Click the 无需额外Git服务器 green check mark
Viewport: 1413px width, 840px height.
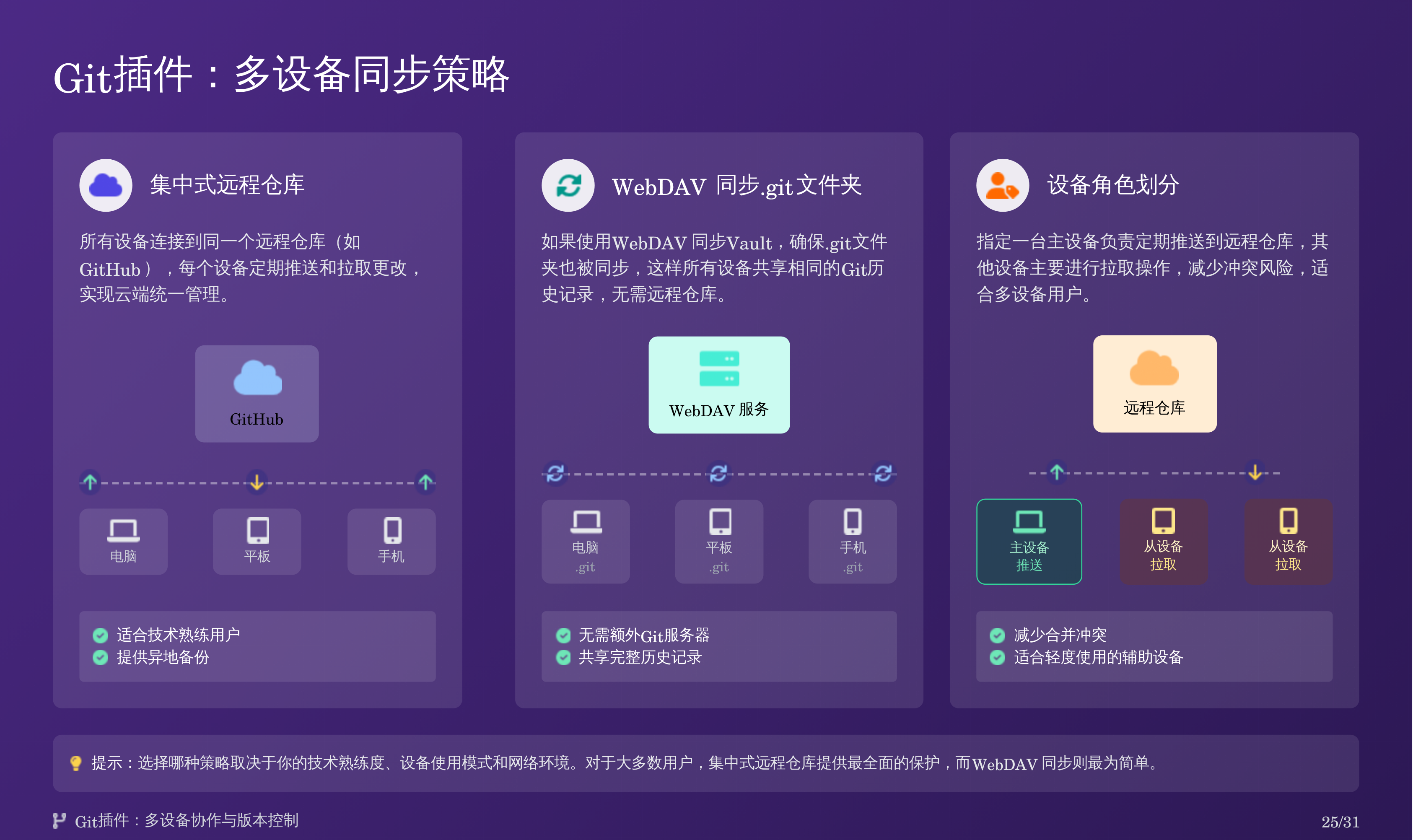[563, 635]
